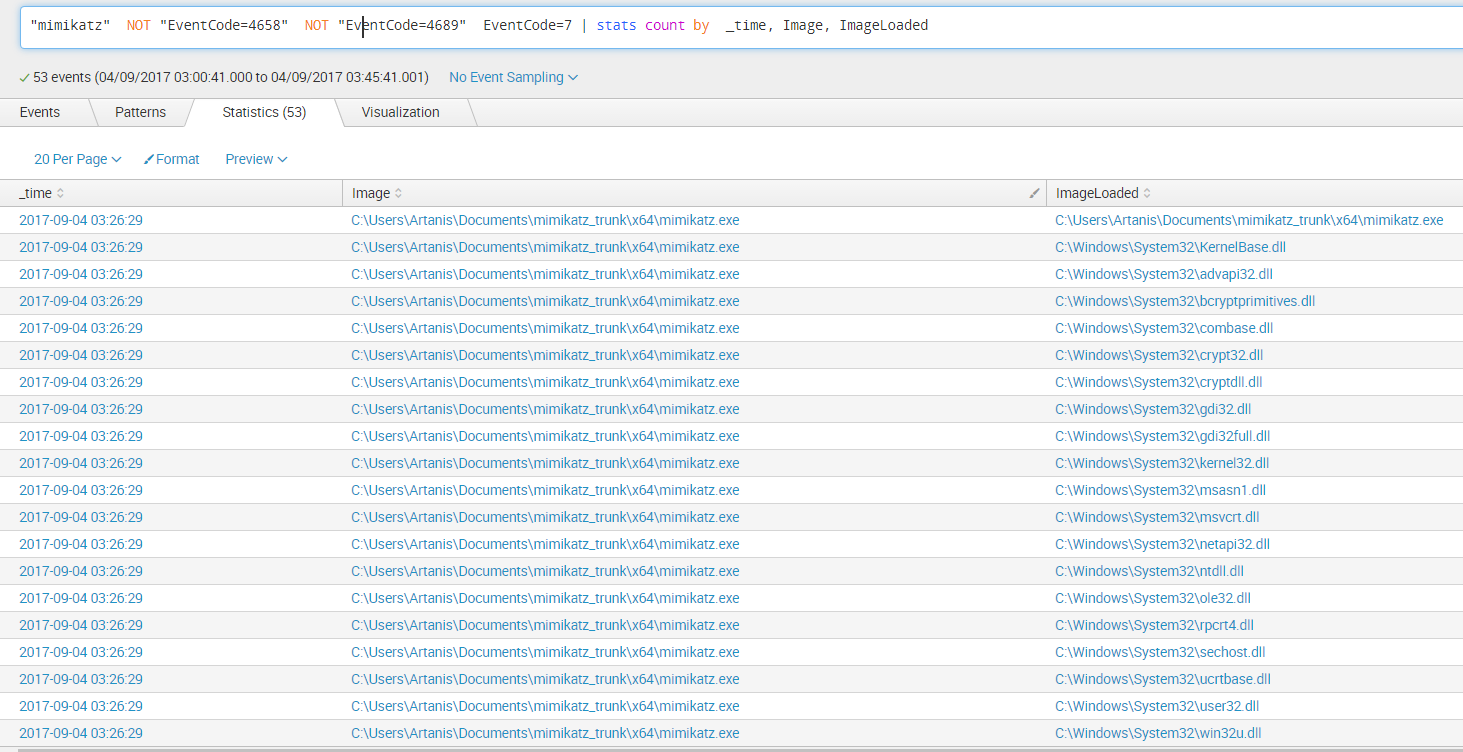Click ImageLoaded value mimikatz.exe path
Screen dimensions: 1463x752
point(1249,220)
